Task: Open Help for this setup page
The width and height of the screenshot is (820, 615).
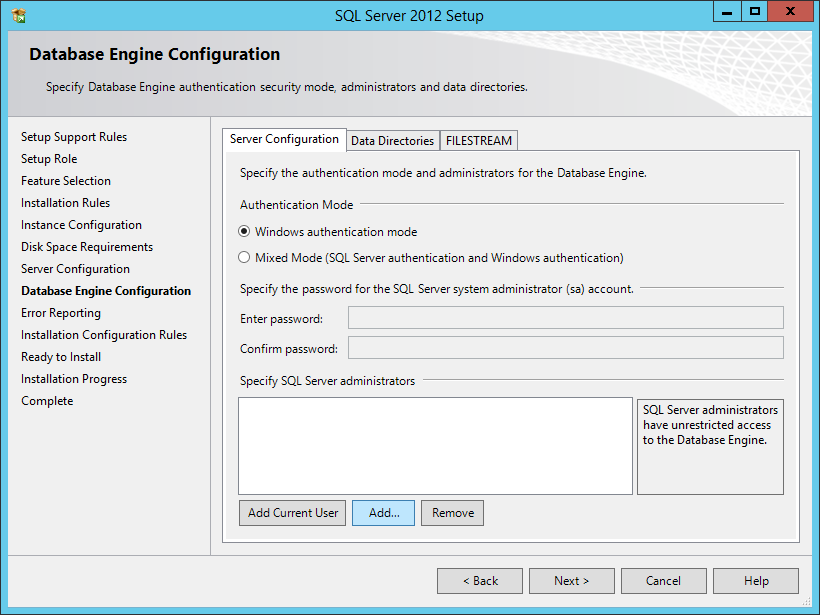Action: [x=756, y=581]
